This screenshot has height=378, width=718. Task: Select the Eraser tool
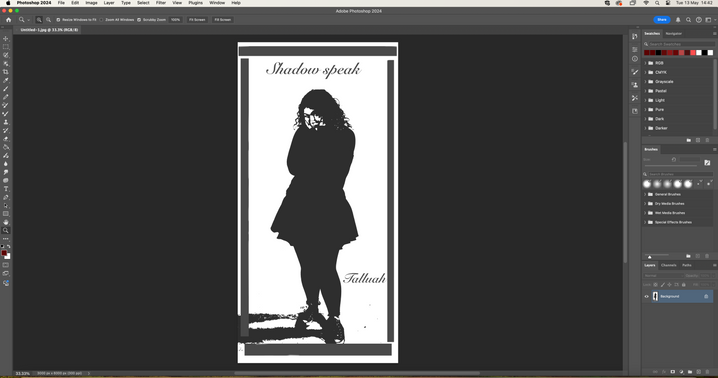(6, 139)
